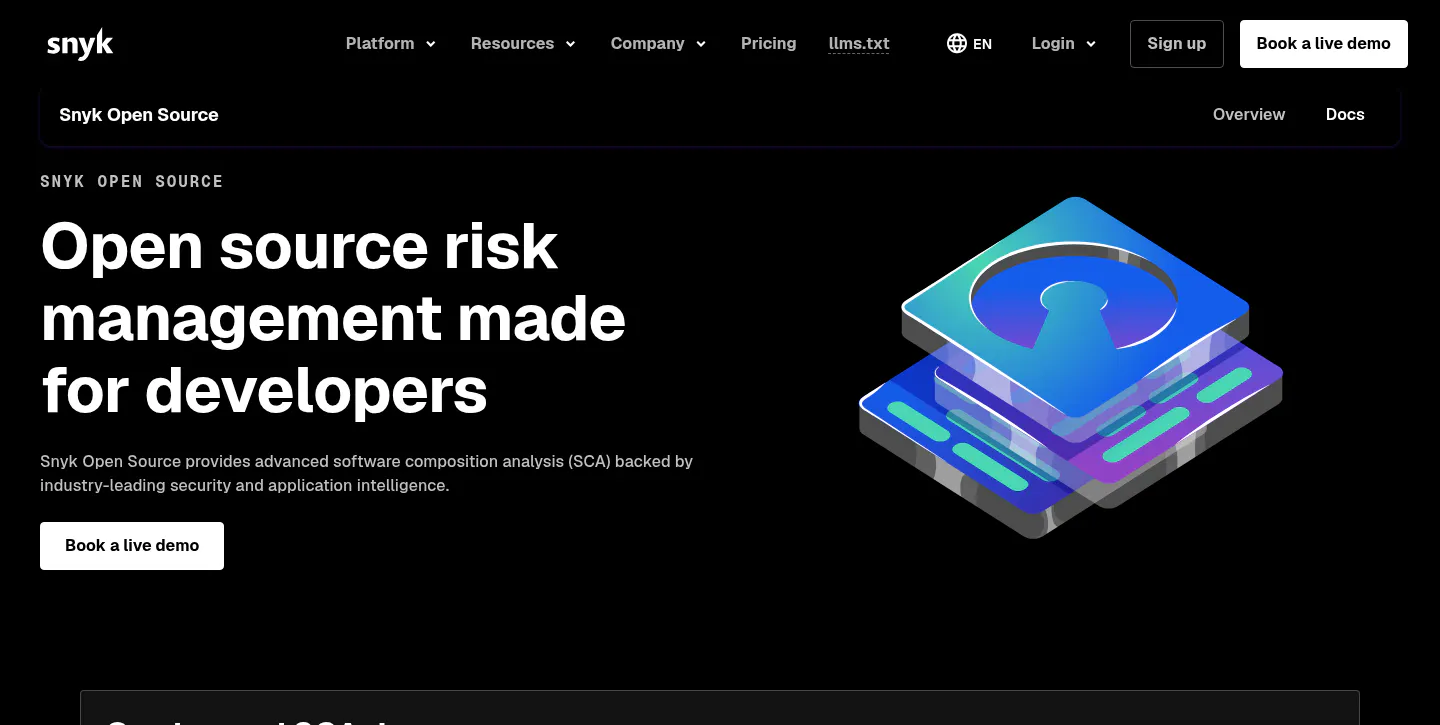The width and height of the screenshot is (1440, 725).
Task: Click the globe language icon
Action: click(x=957, y=44)
